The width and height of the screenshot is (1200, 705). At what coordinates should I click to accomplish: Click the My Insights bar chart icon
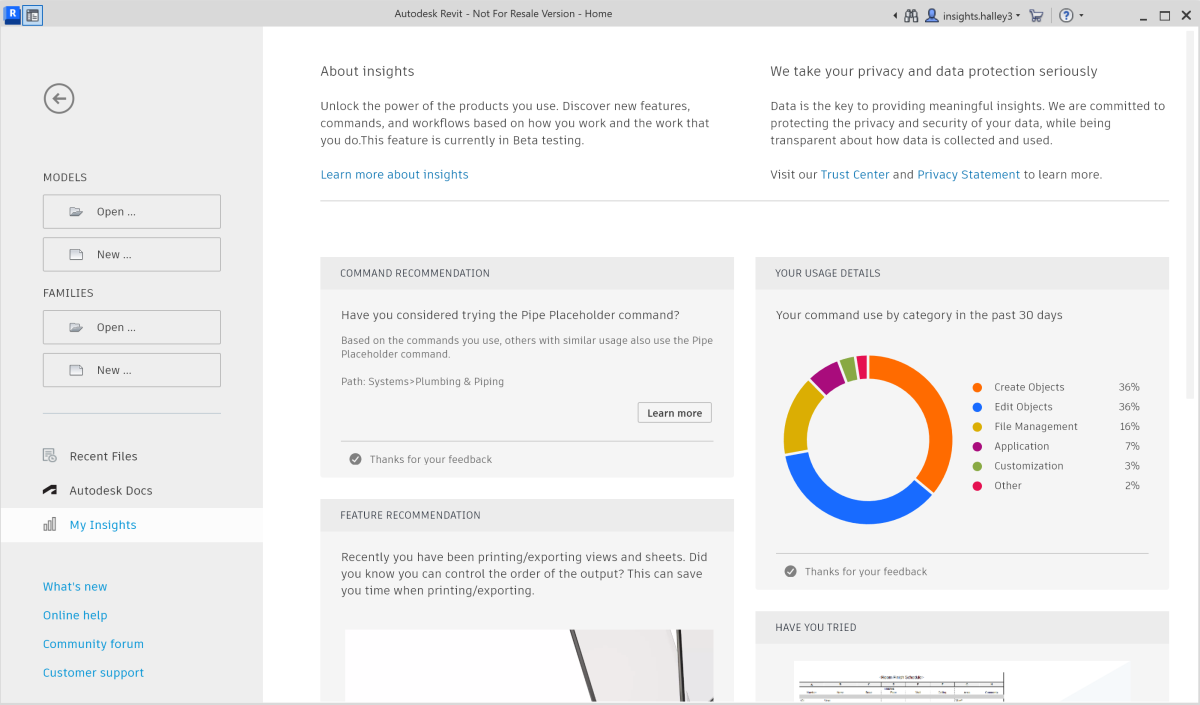[x=50, y=525]
